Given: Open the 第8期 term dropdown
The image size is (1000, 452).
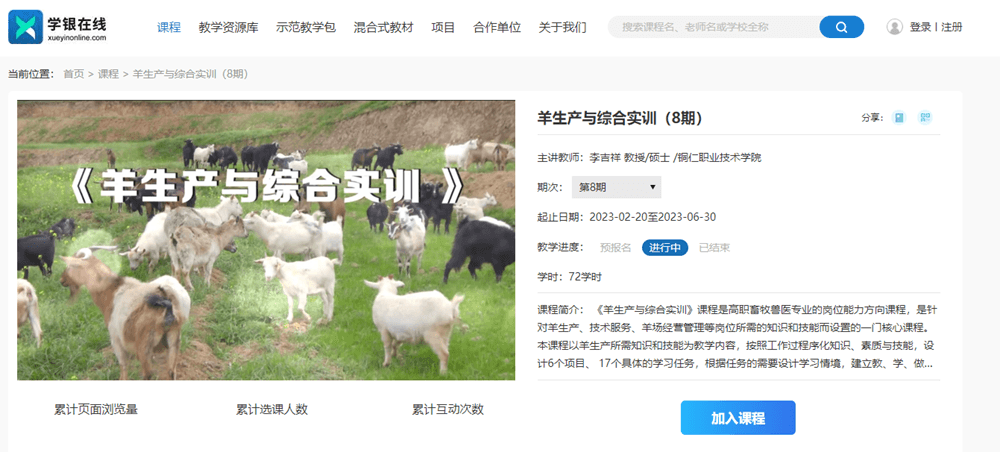Looking at the screenshot, I should click(x=616, y=187).
